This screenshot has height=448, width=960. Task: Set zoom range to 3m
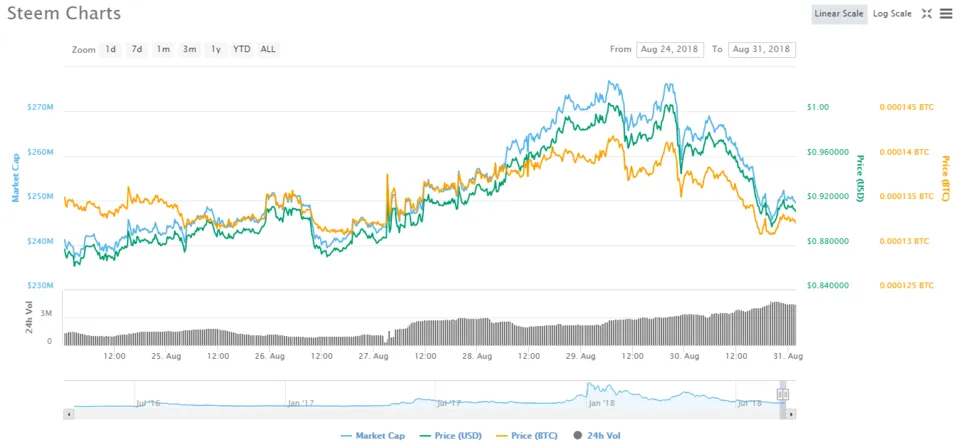189,50
